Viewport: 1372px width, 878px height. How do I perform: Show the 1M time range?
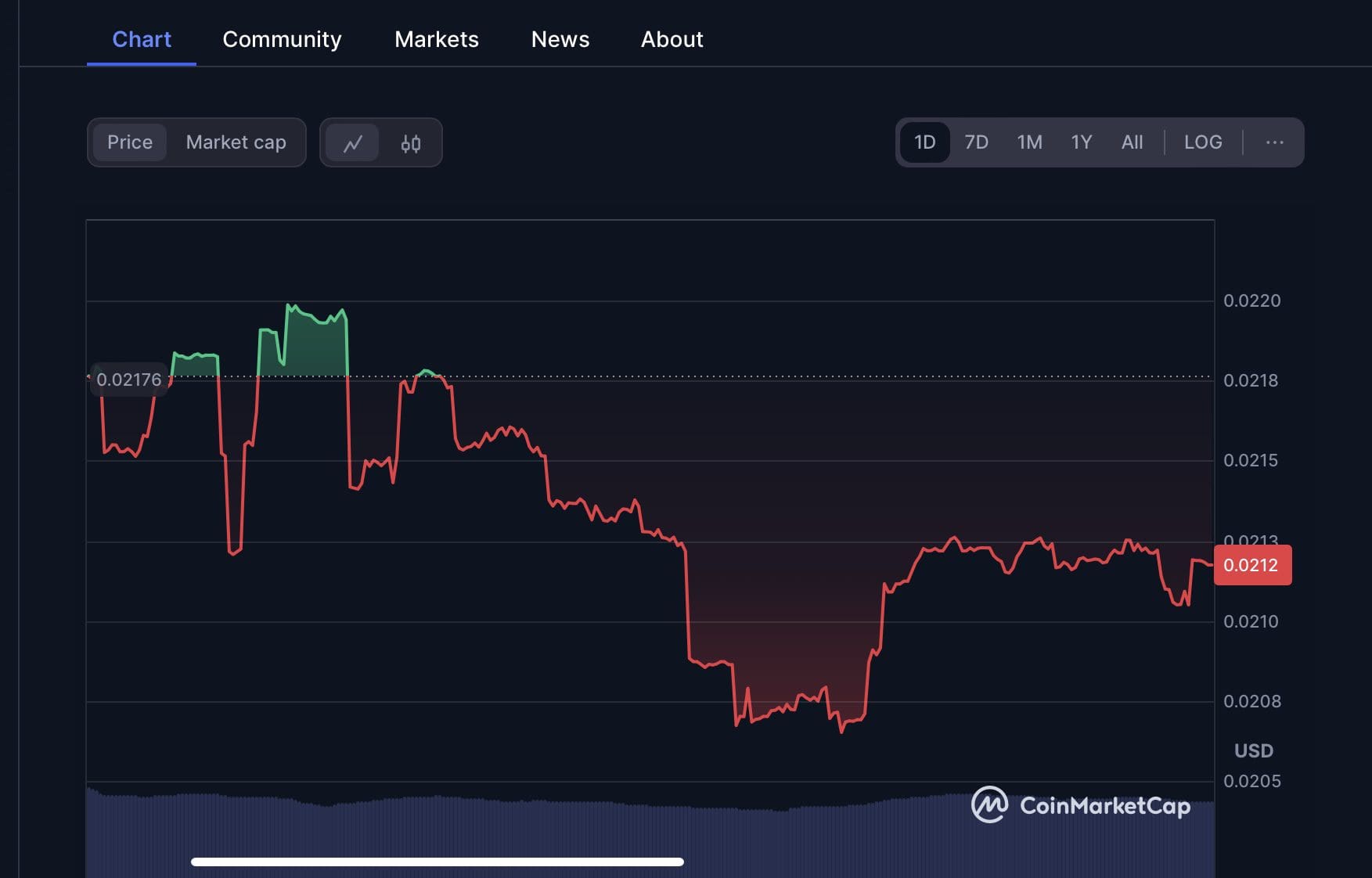point(1029,142)
